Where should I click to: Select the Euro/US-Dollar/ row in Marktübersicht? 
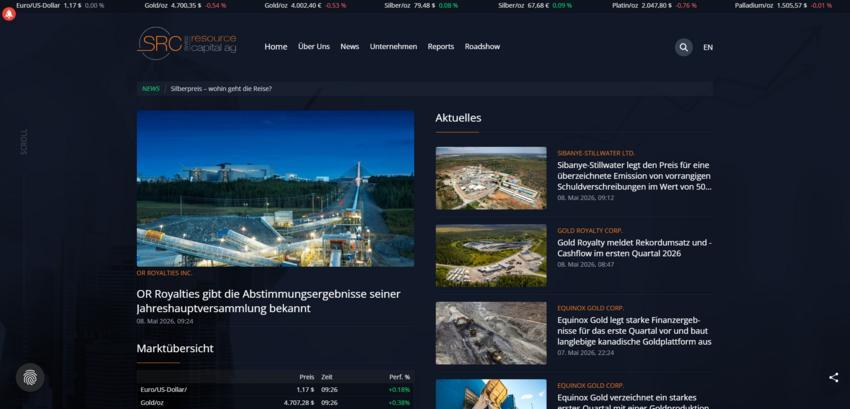[275, 389]
